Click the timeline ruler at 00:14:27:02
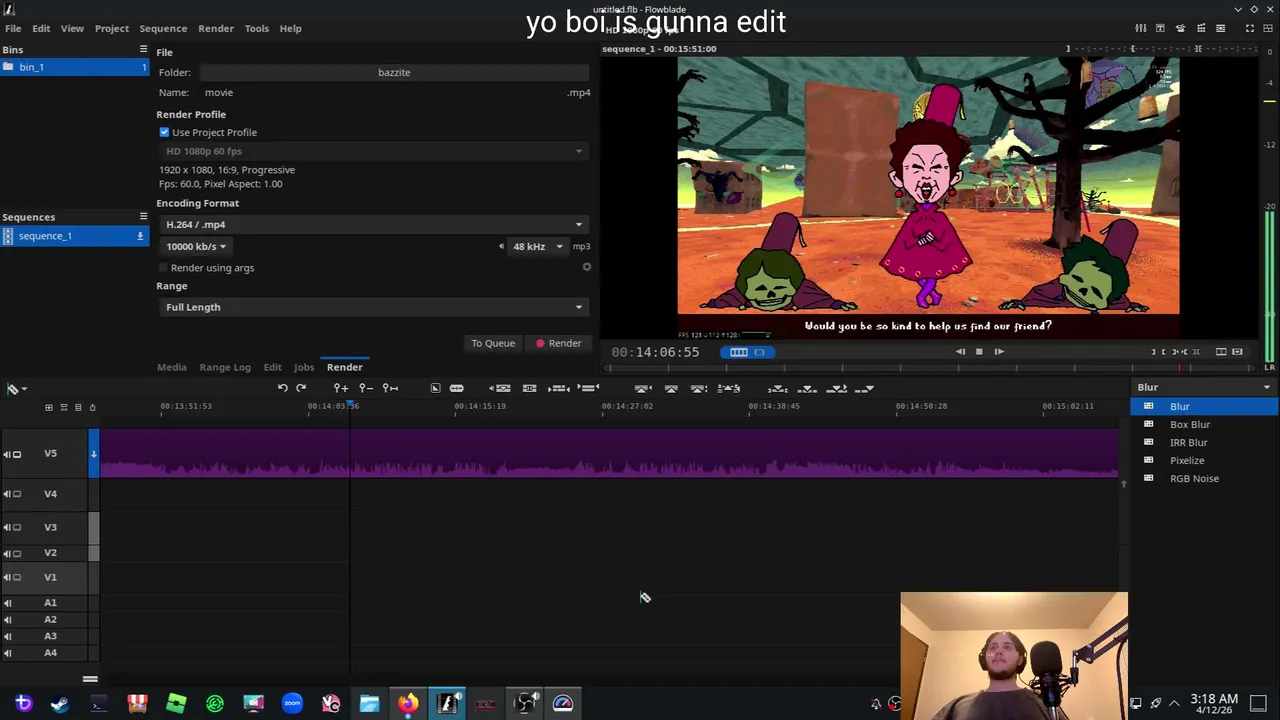Screen dimensions: 1280x720 pyautogui.click(x=627, y=406)
